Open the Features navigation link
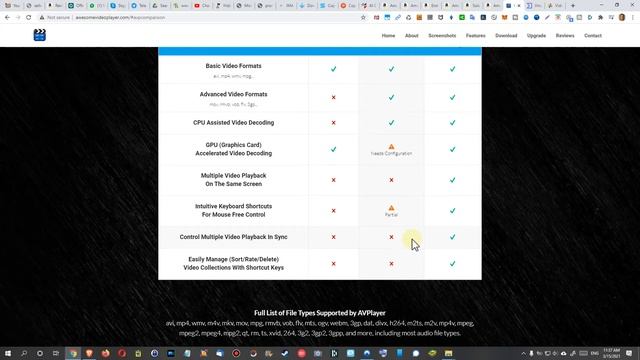Screen dimensions: 640x360 coord(476,36)
